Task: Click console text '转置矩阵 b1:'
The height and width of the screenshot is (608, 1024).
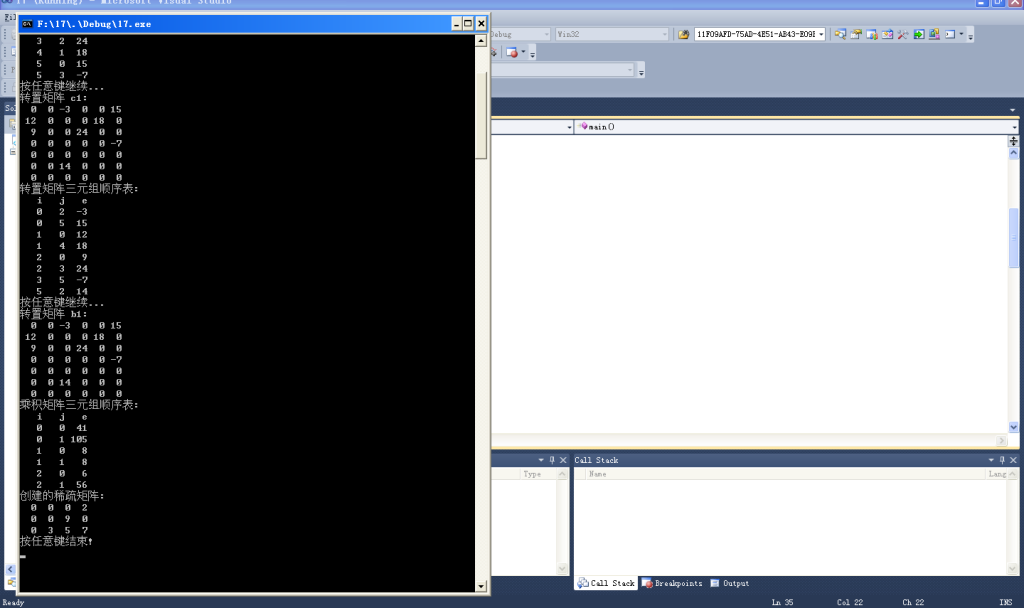Action: tap(54, 314)
